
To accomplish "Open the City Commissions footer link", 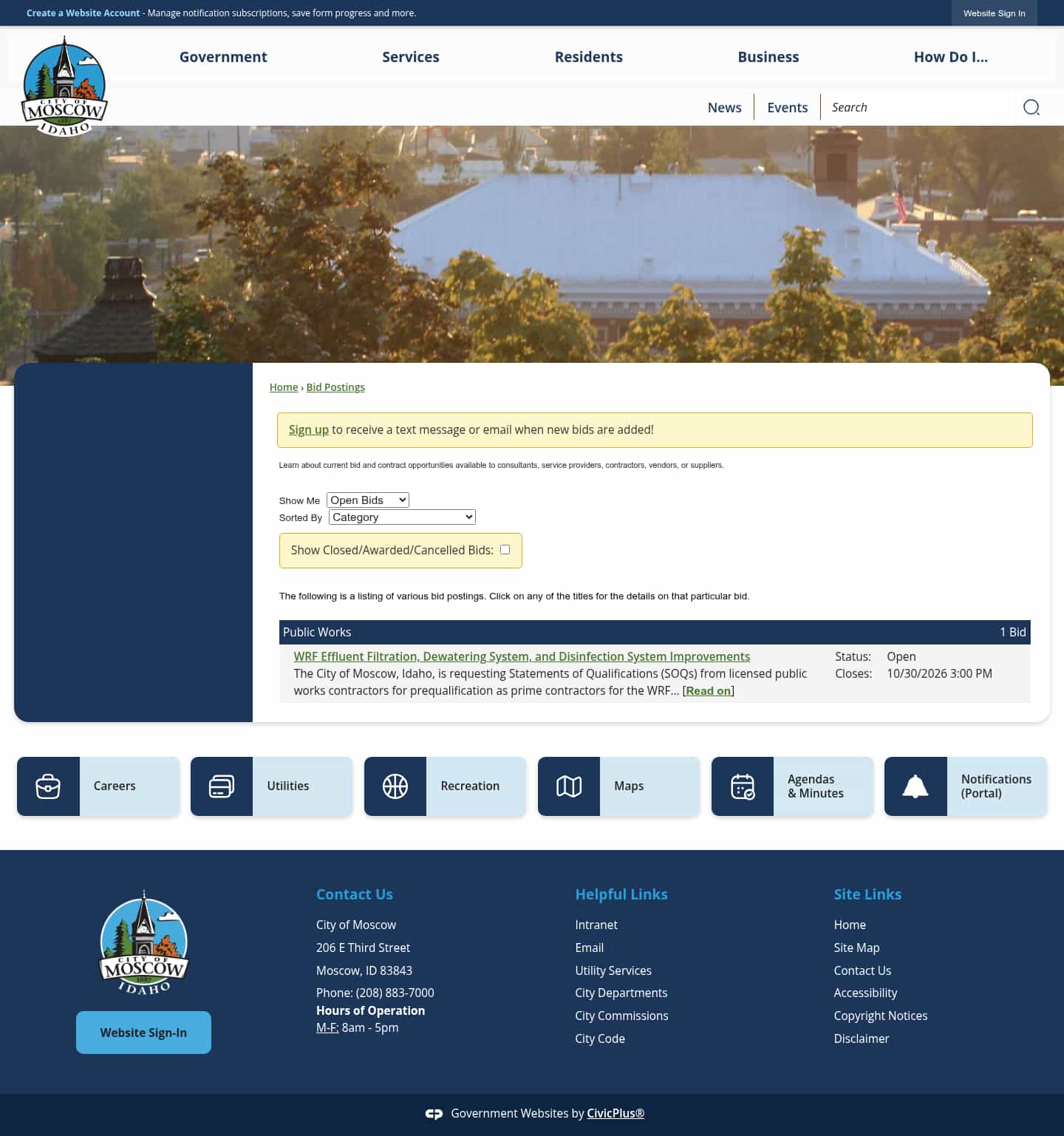I will tap(622, 1016).
